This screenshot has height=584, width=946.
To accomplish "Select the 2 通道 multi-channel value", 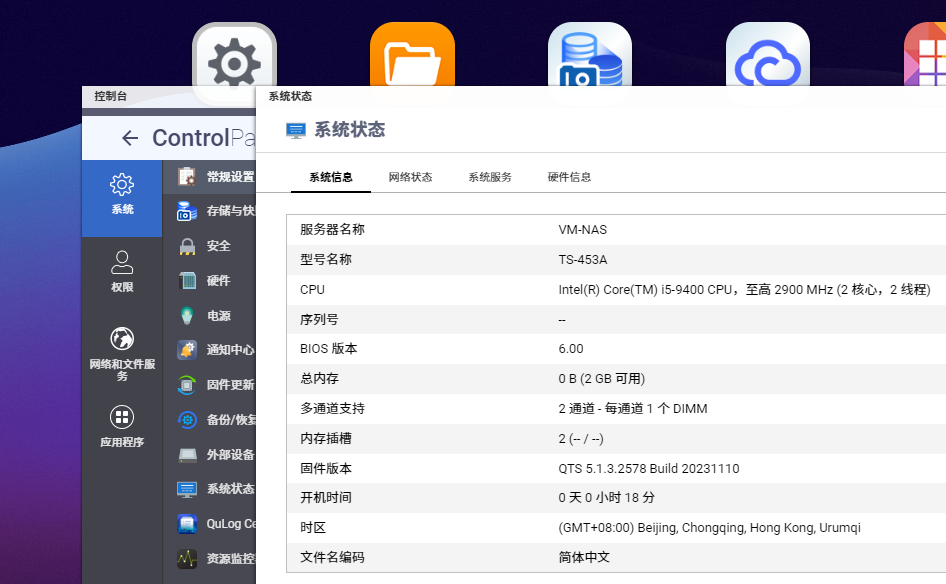I will [x=632, y=408].
